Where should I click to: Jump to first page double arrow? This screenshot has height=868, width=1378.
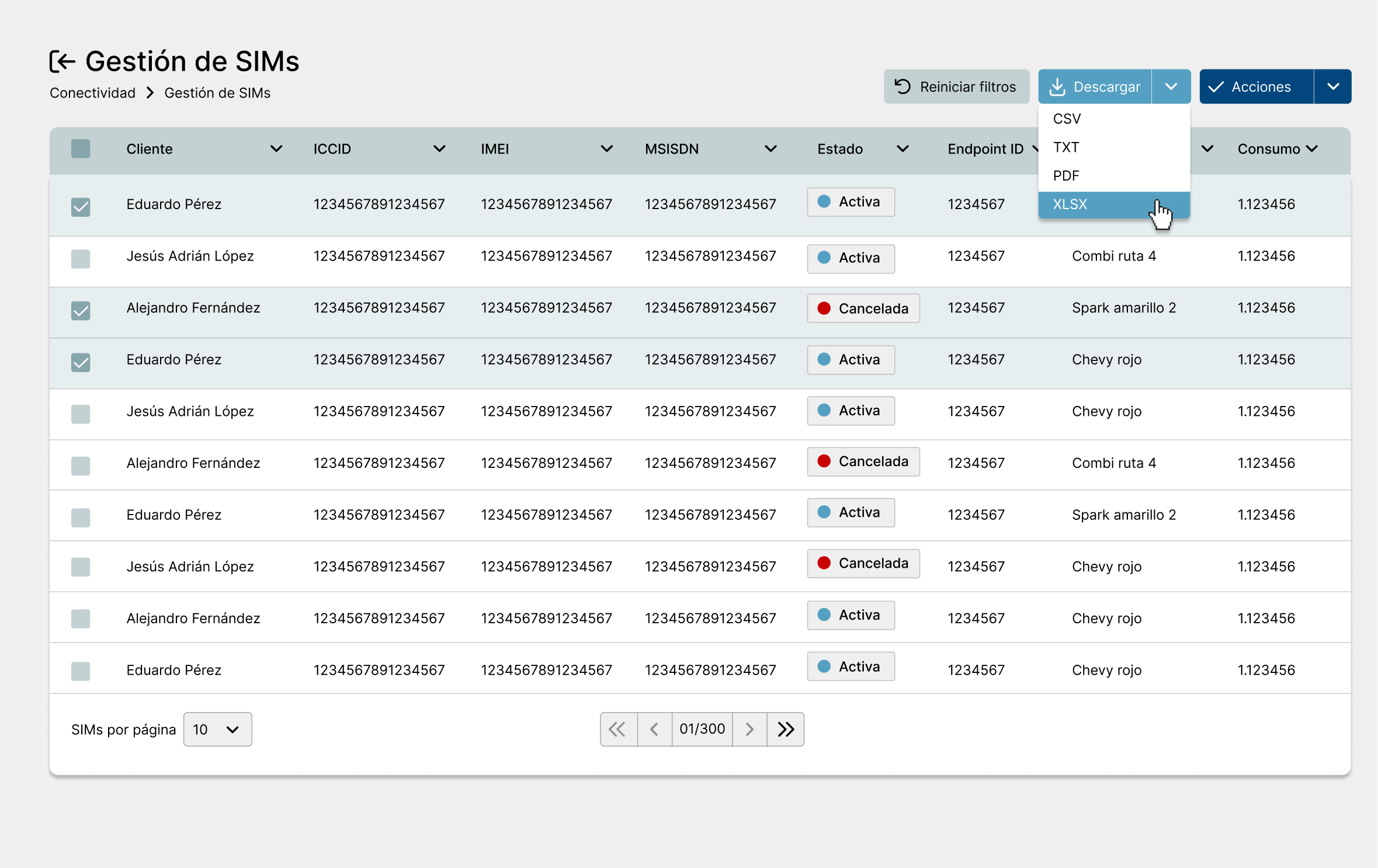pos(618,729)
